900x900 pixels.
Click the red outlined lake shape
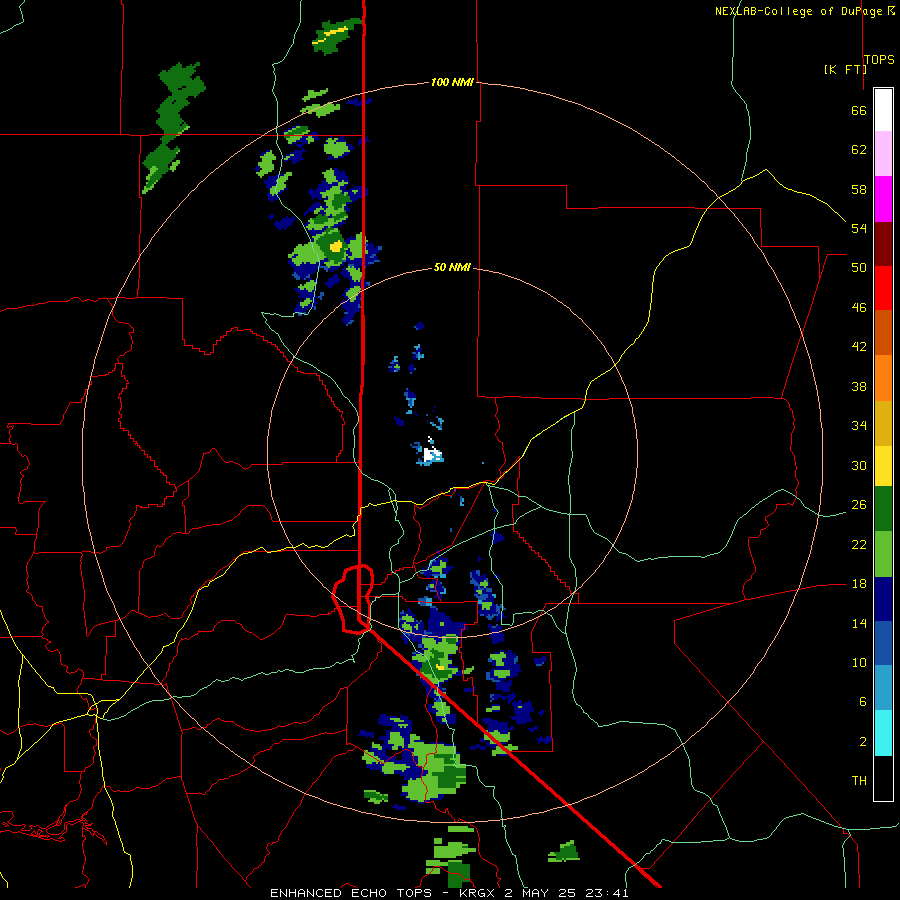353,599
